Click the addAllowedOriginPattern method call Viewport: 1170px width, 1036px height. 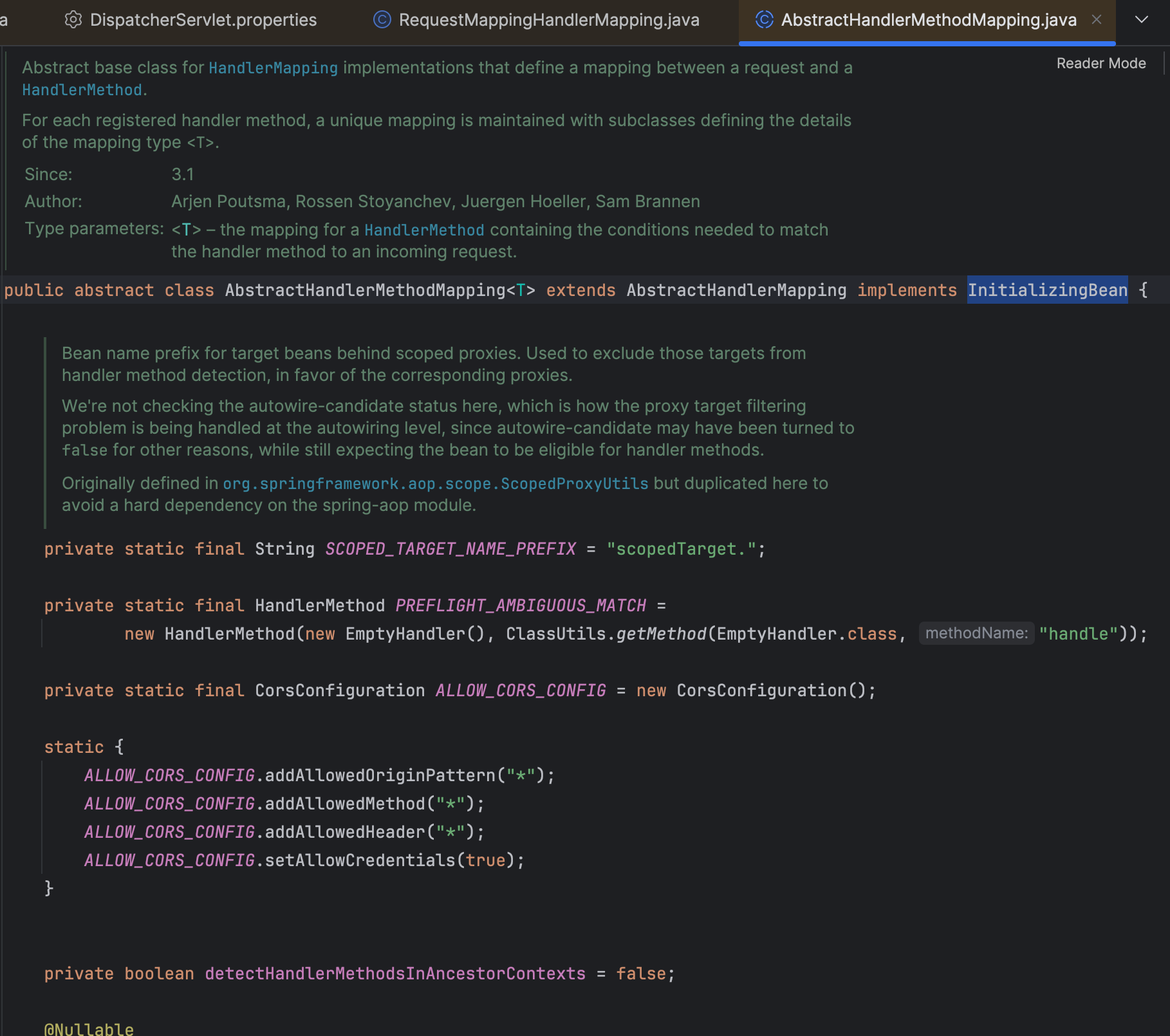pos(380,775)
